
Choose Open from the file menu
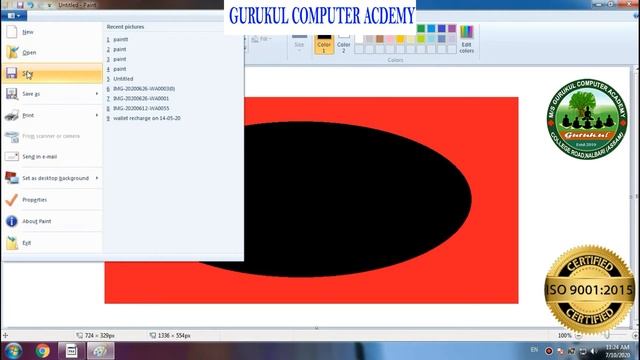click(x=52, y=53)
